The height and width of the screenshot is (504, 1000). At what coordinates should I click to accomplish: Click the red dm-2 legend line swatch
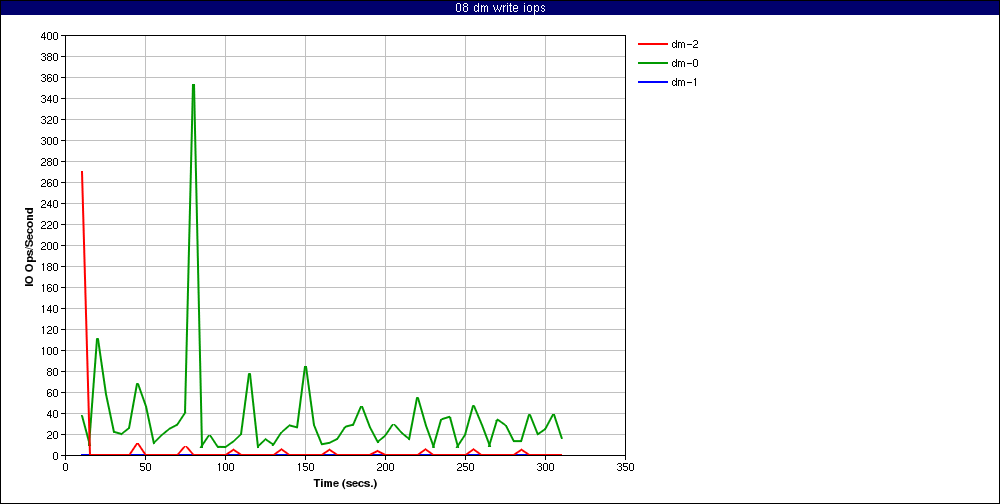click(x=650, y=44)
